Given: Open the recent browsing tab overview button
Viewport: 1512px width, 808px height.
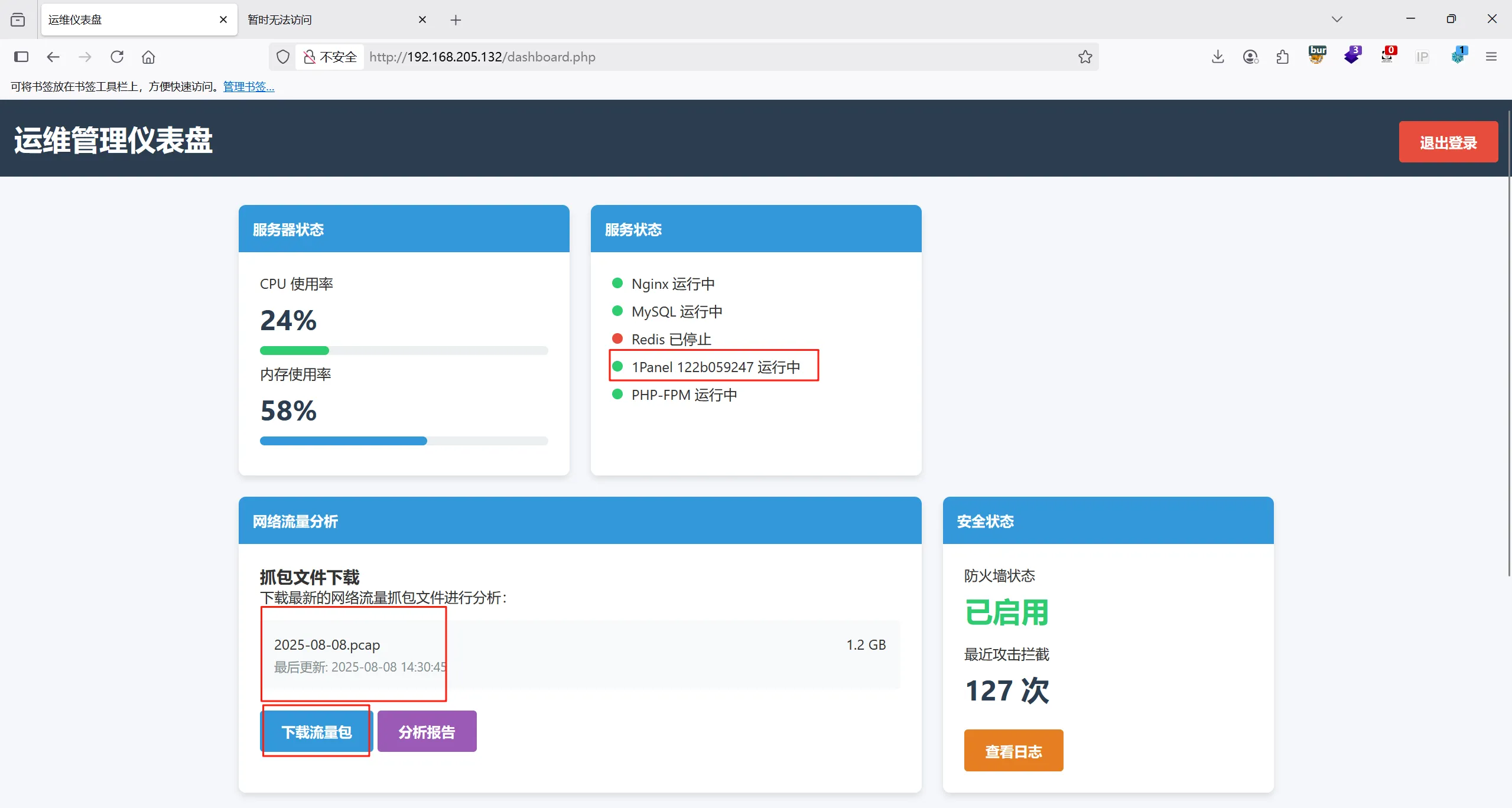Looking at the screenshot, I should coord(18,19).
